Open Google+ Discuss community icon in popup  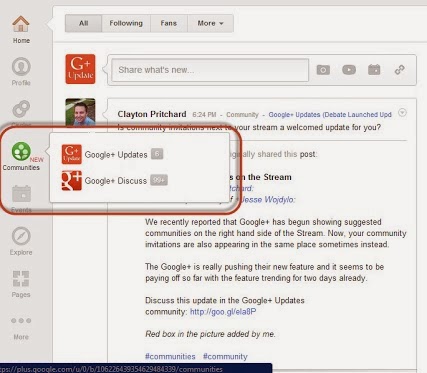click(71, 181)
